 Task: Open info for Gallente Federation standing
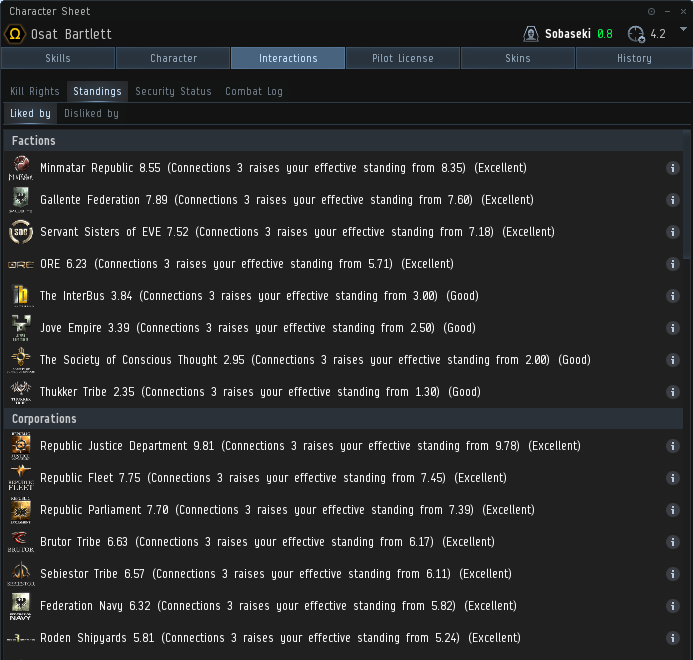[672, 200]
